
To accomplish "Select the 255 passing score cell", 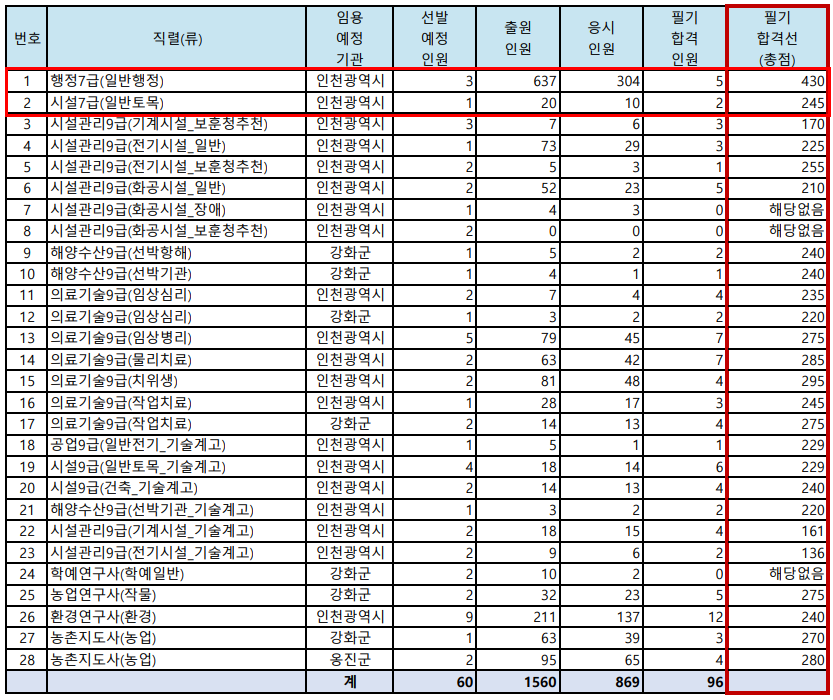I will (x=777, y=167).
